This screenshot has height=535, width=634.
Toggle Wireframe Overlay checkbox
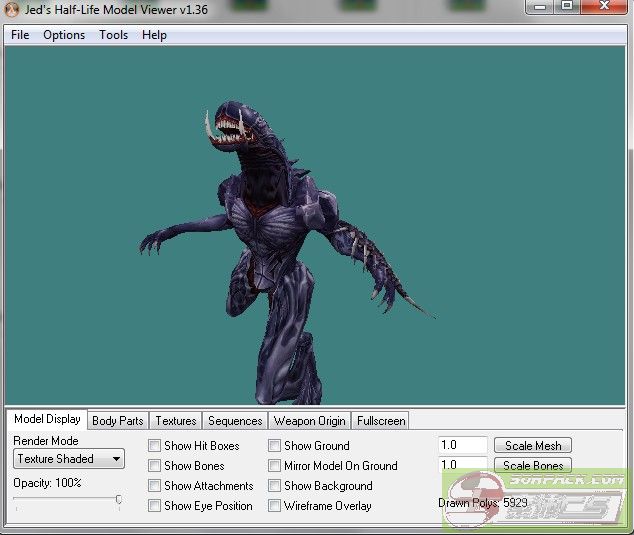coord(275,506)
